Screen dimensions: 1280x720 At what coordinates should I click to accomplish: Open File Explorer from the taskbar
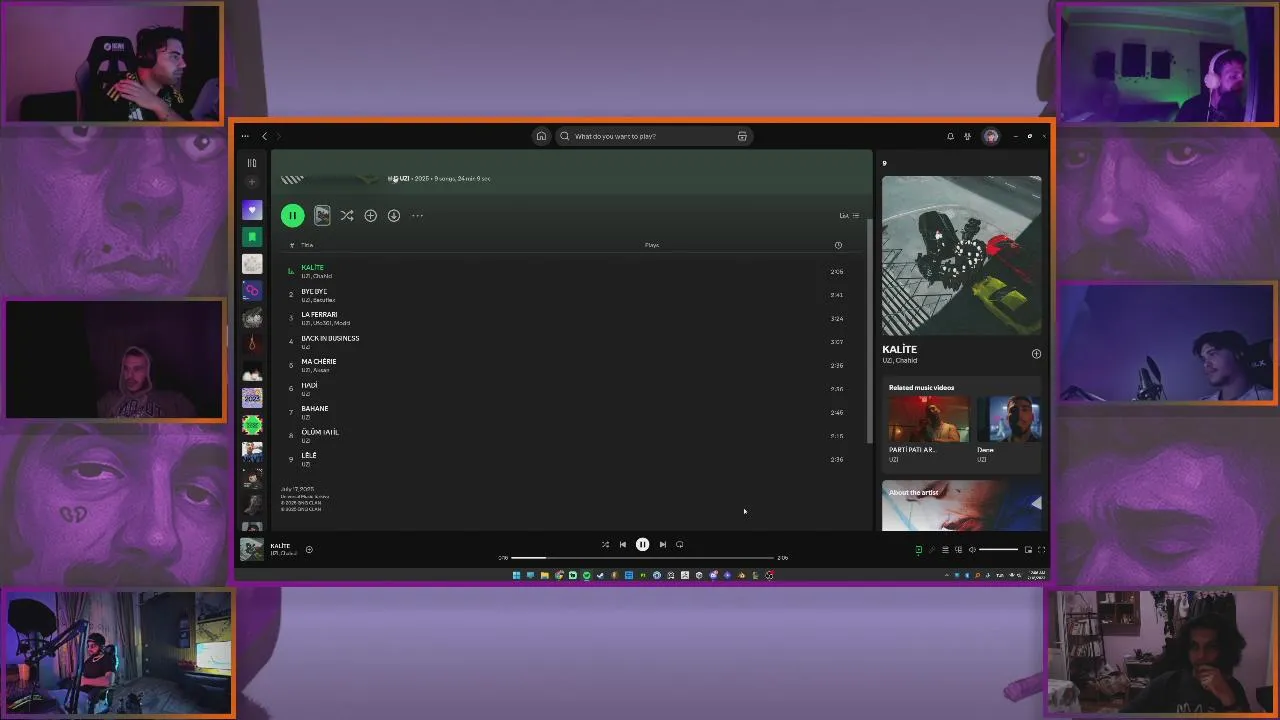point(544,575)
